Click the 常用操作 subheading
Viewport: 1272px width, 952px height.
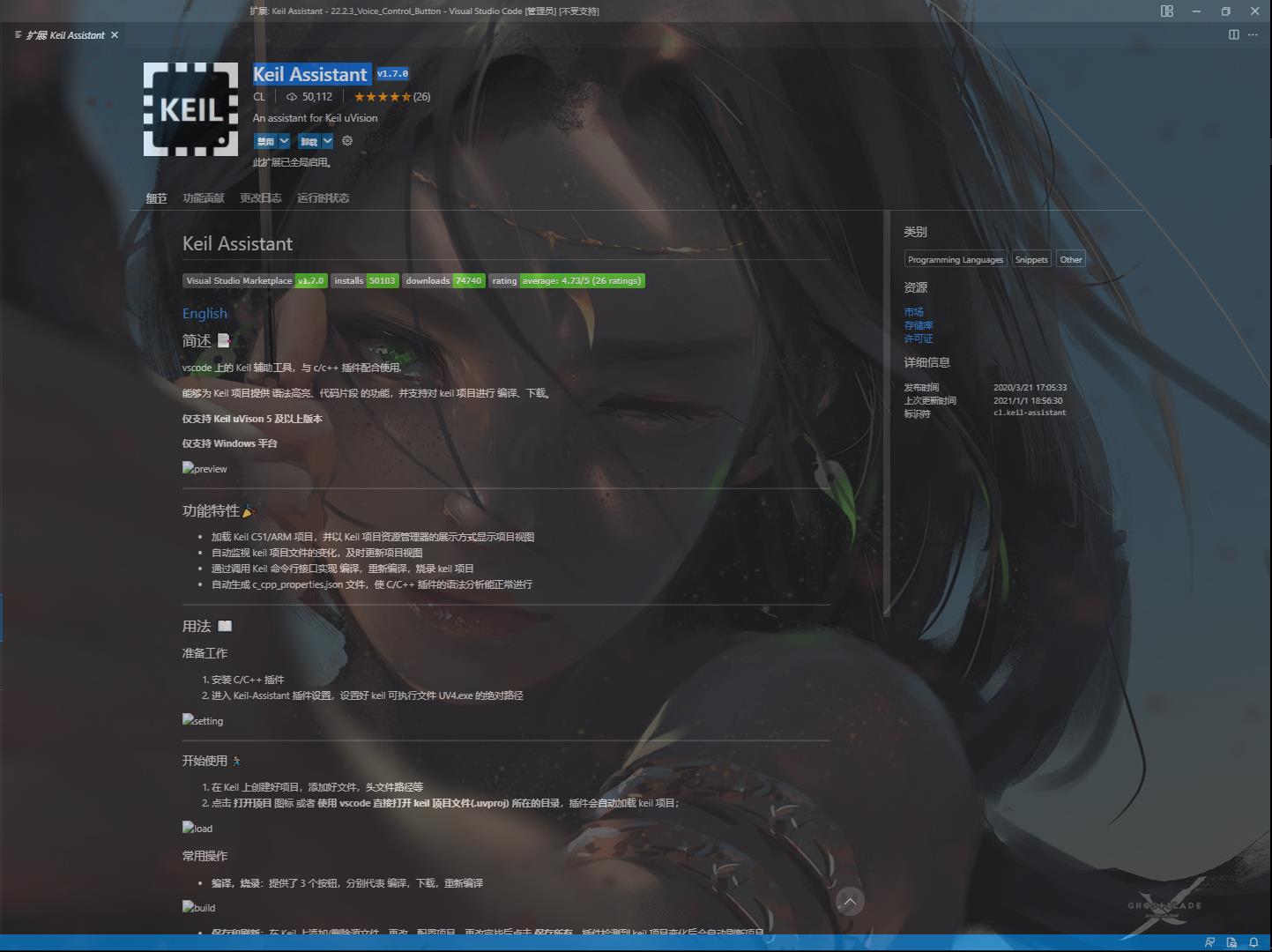point(205,856)
